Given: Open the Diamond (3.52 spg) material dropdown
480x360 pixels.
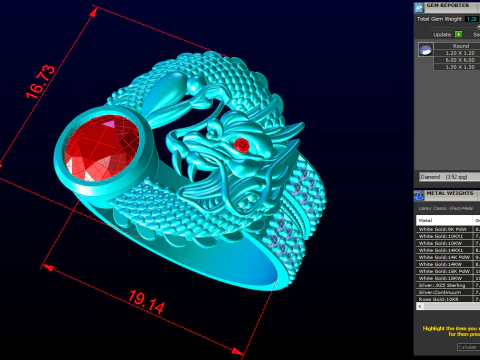Looking at the screenshot, I should coord(449,177).
